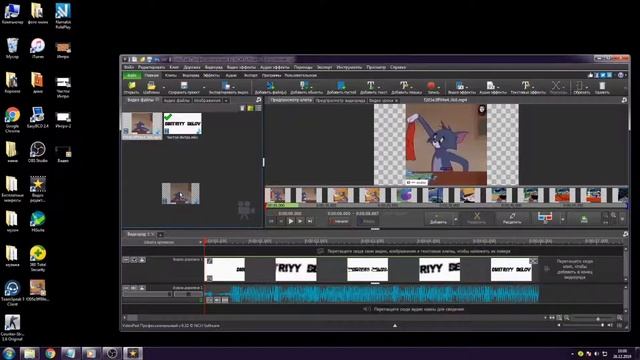The width and height of the screenshot is (640, 360).
Task: Click the Crop tool icon
Action: [x=579, y=85]
